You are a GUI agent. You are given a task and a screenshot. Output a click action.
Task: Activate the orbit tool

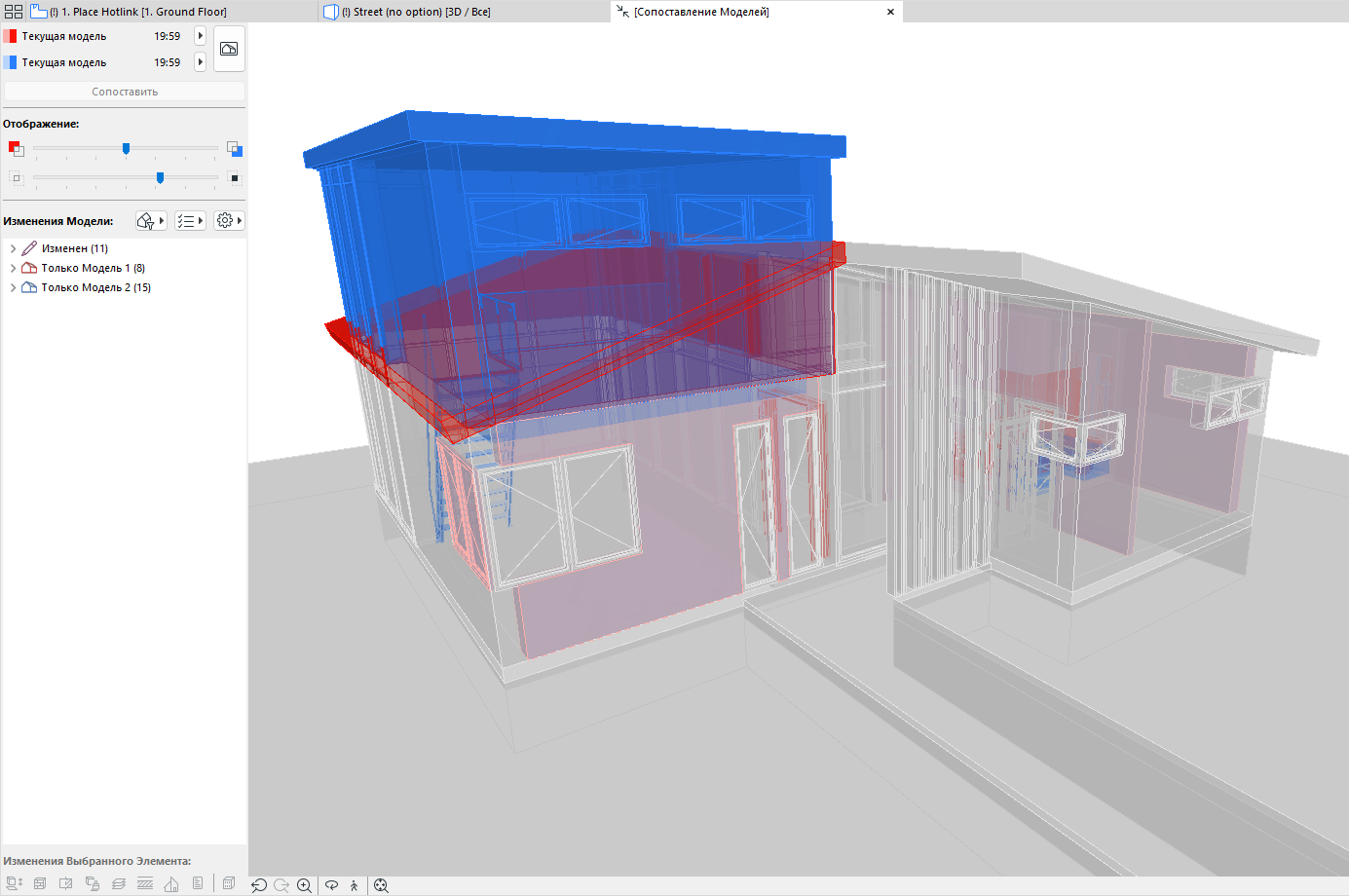(x=331, y=885)
